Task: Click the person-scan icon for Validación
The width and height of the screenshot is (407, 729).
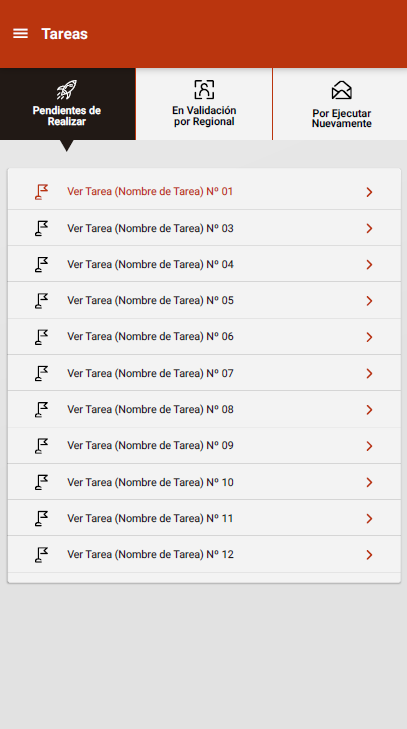Action: click(204, 89)
